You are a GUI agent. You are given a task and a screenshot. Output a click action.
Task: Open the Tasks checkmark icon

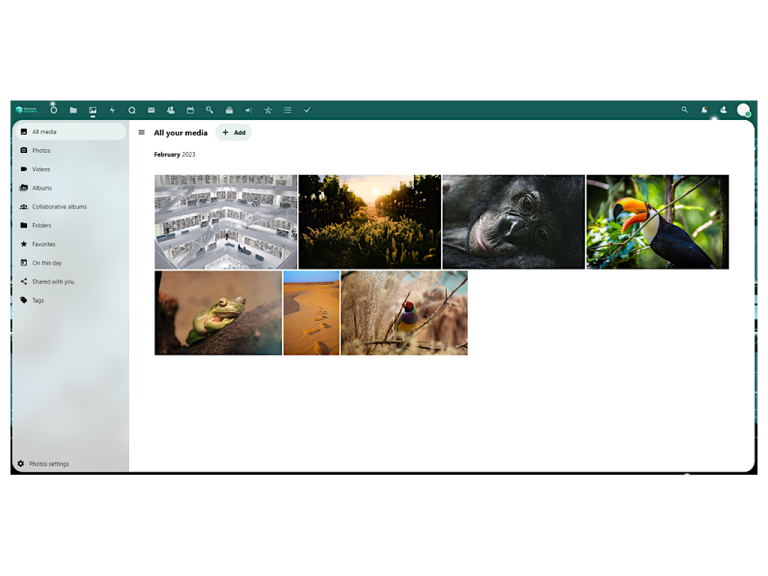coord(307,110)
